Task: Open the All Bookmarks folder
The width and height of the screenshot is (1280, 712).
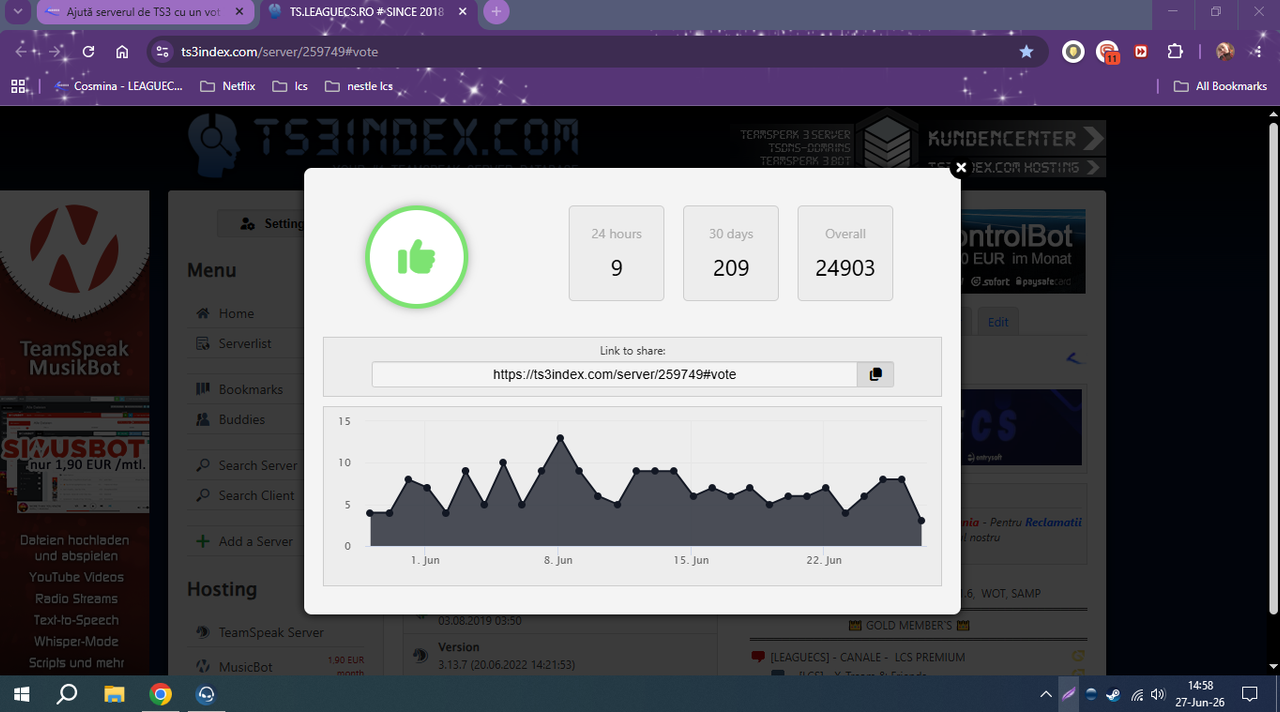Action: (1220, 86)
